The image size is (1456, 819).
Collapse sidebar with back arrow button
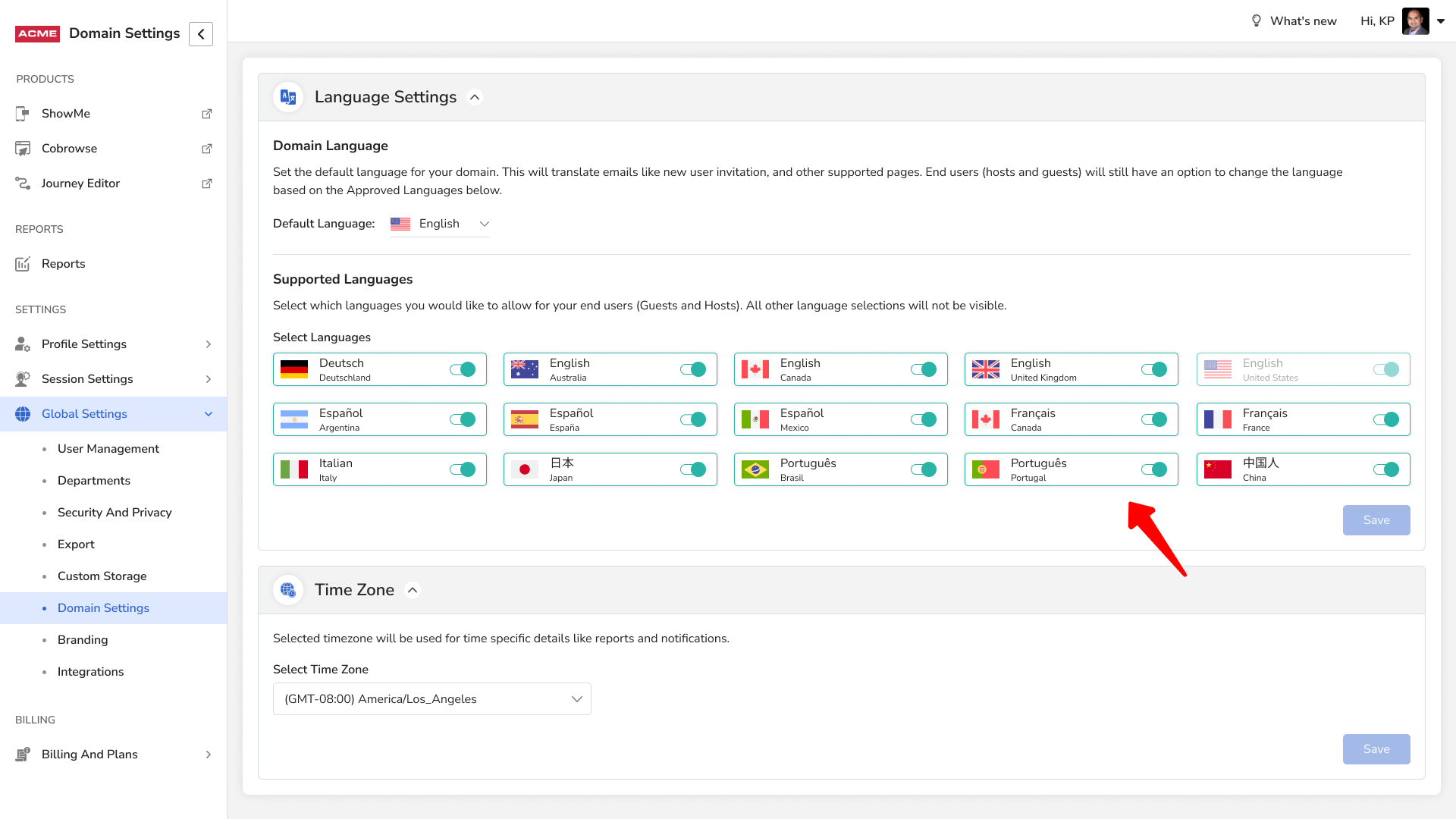[201, 34]
